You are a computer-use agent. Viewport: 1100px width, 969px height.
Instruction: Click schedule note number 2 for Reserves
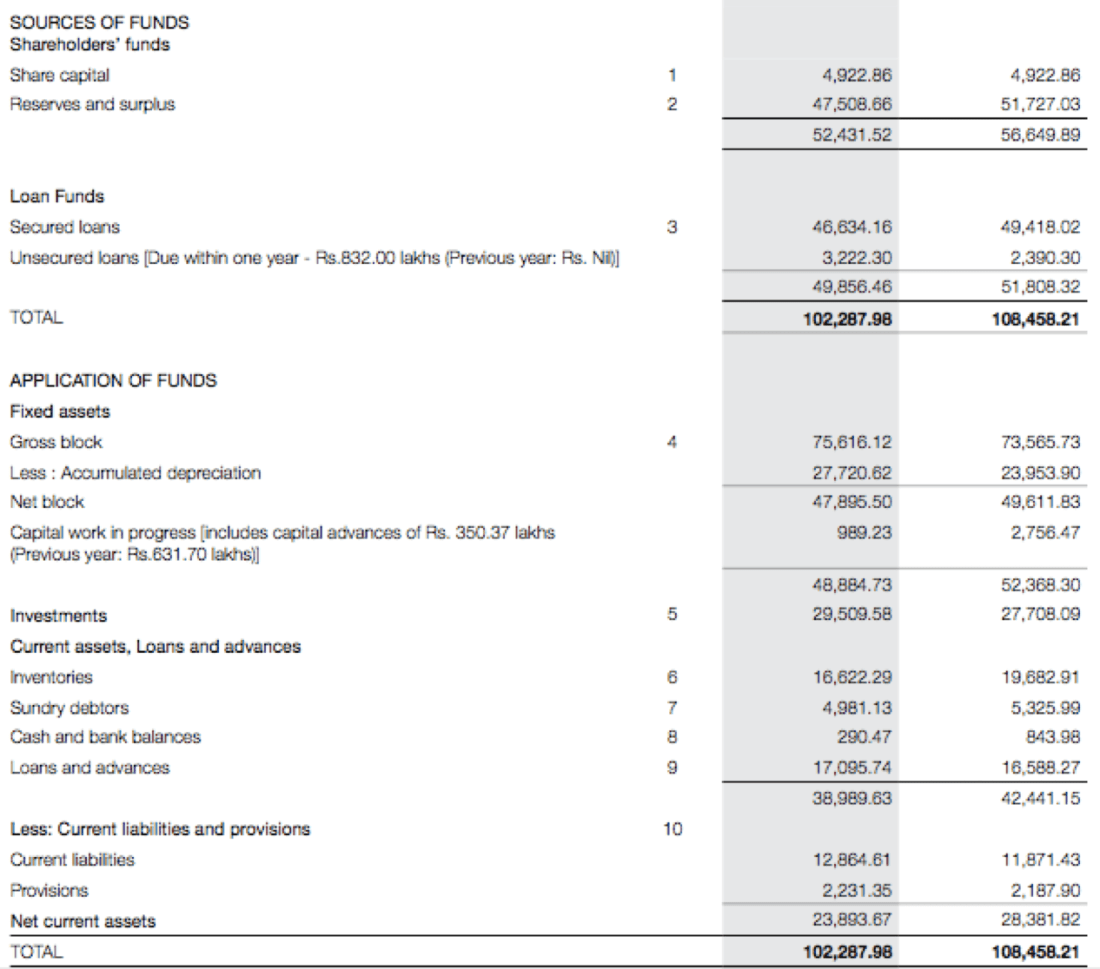click(672, 101)
